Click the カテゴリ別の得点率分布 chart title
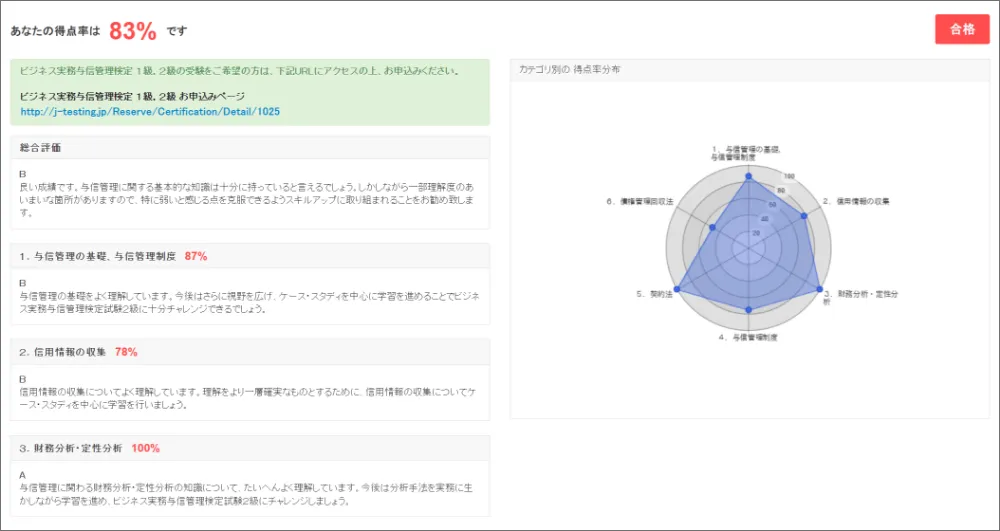Viewport: 1000px width, 531px height. click(x=570, y=70)
